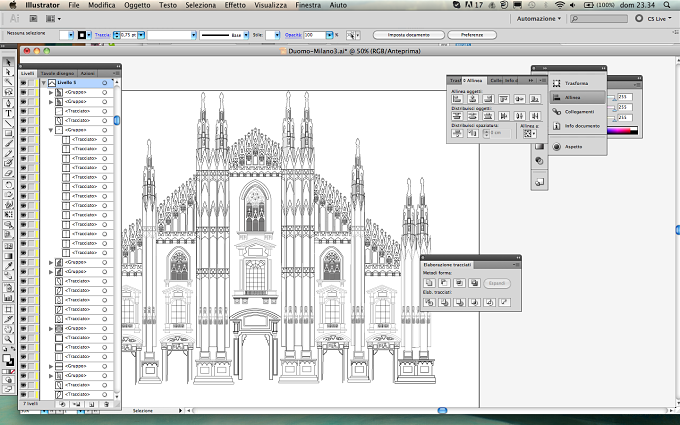
Task: Click vertical align bottom in Allinea panel
Action: (x=535, y=99)
